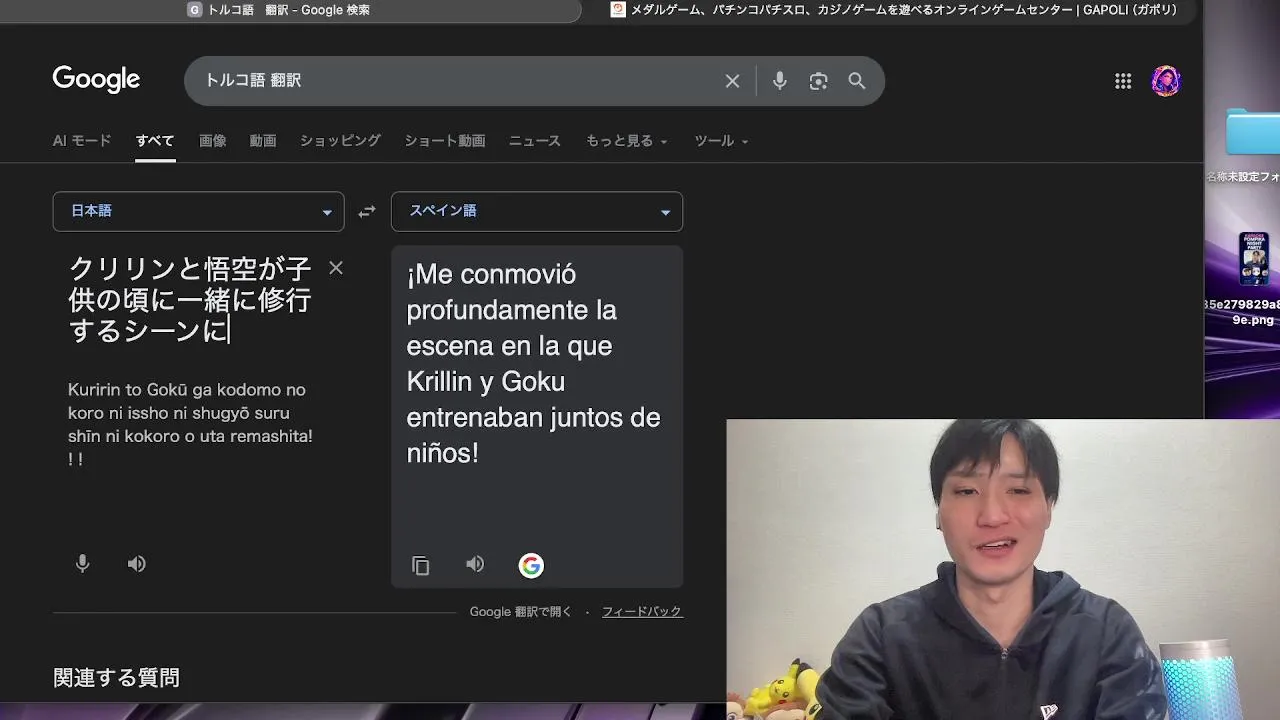The width and height of the screenshot is (1280, 720).
Task: Open the ショッピング tab
Action: point(340,141)
